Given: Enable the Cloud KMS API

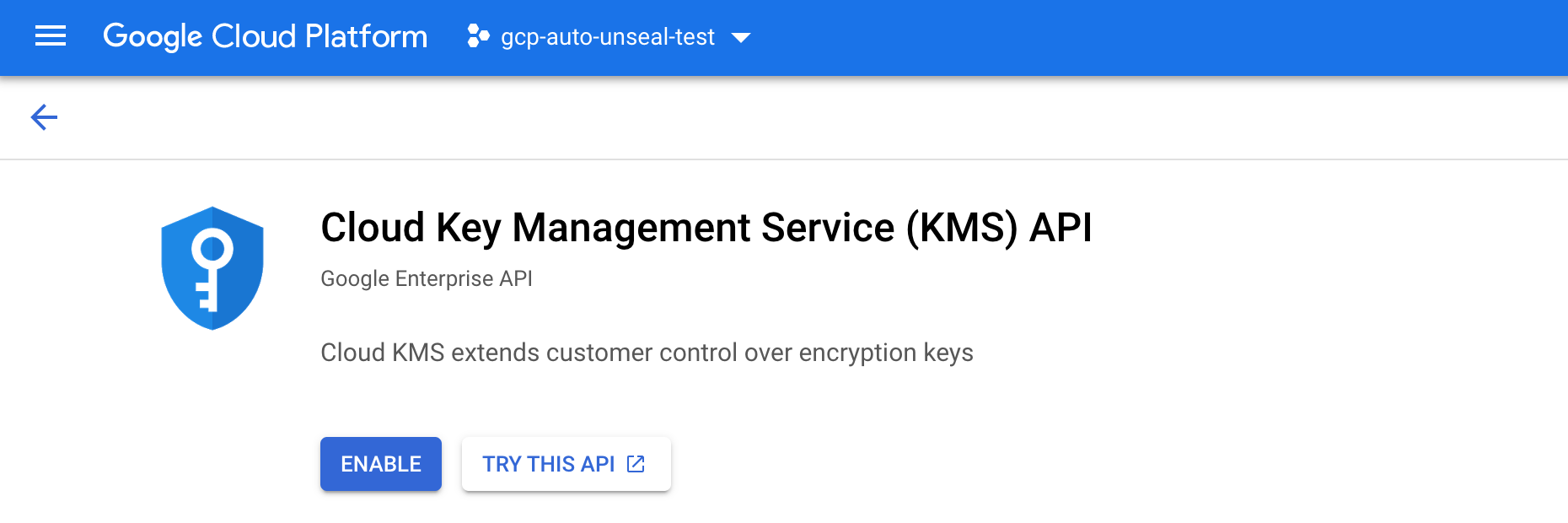Looking at the screenshot, I should pos(381,464).
